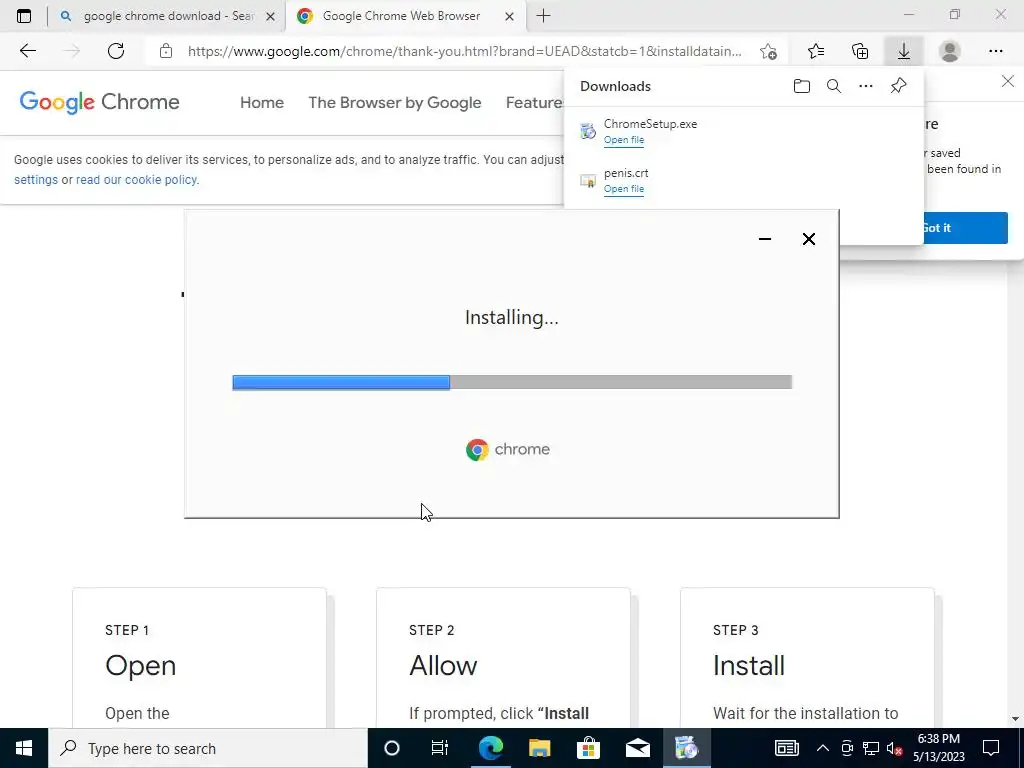Open Microsoft Store from taskbar

point(588,748)
